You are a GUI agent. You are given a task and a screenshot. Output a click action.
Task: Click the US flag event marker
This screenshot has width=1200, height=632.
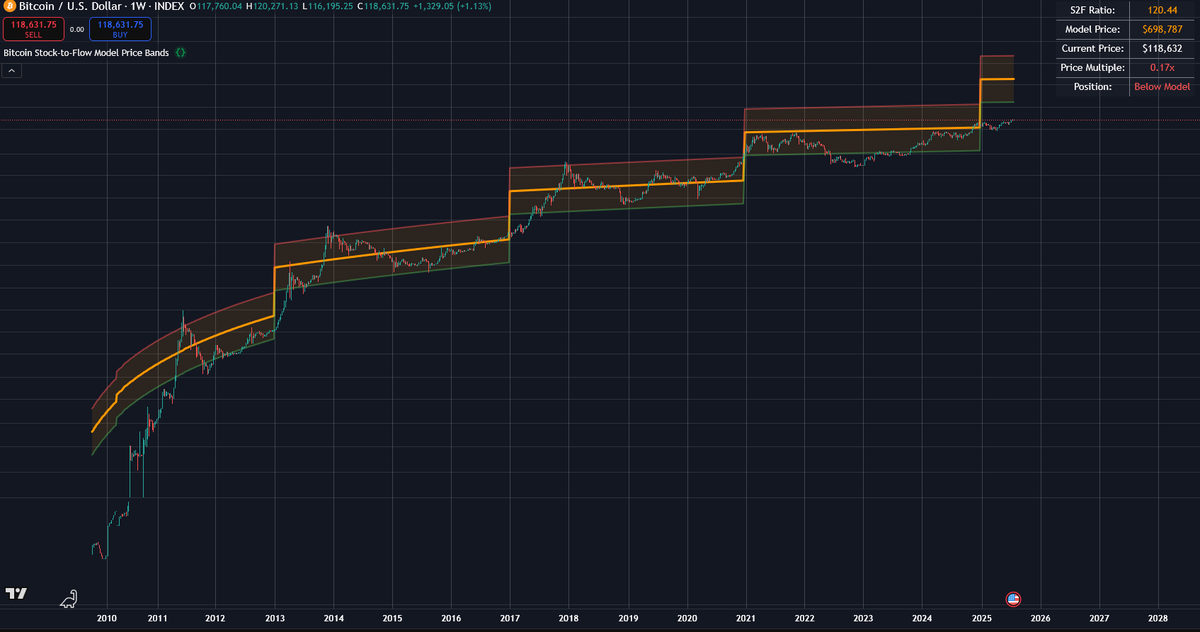point(1013,599)
